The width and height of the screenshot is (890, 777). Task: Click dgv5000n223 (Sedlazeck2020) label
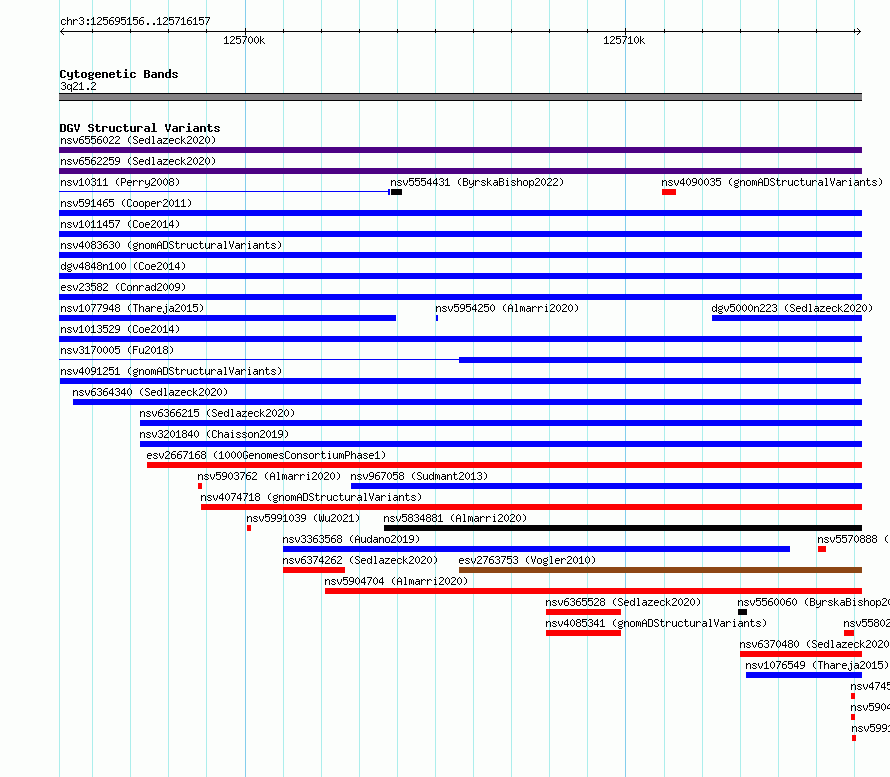click(792, 308)
